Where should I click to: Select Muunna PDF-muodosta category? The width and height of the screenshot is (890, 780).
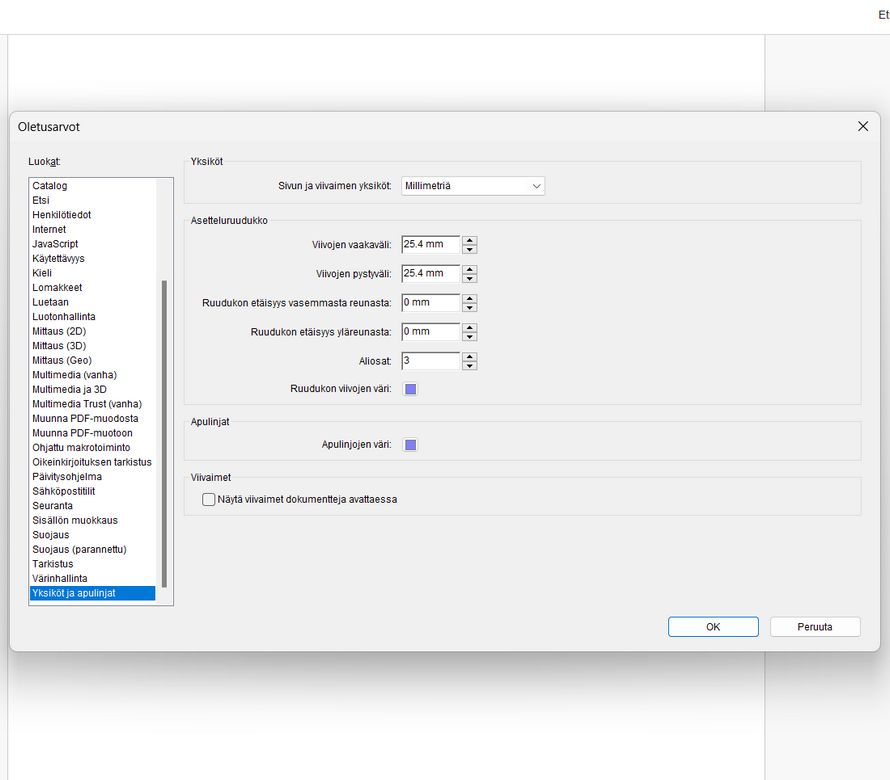93,418
